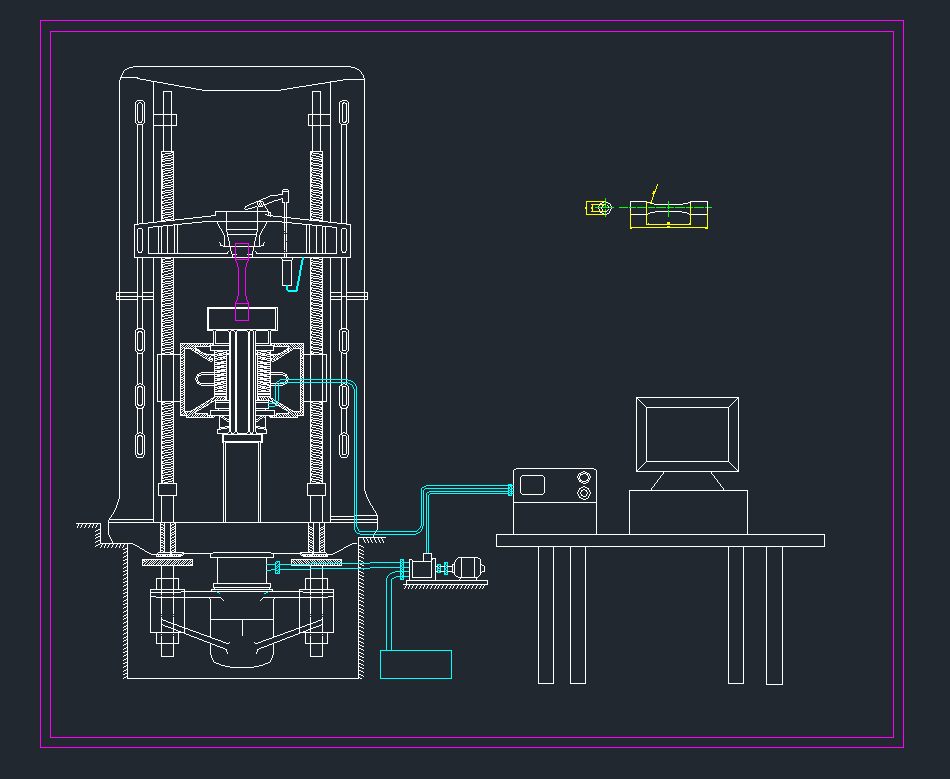Select the magenta test specimen in grips
The image size is (950, 779).
[242, 284]
